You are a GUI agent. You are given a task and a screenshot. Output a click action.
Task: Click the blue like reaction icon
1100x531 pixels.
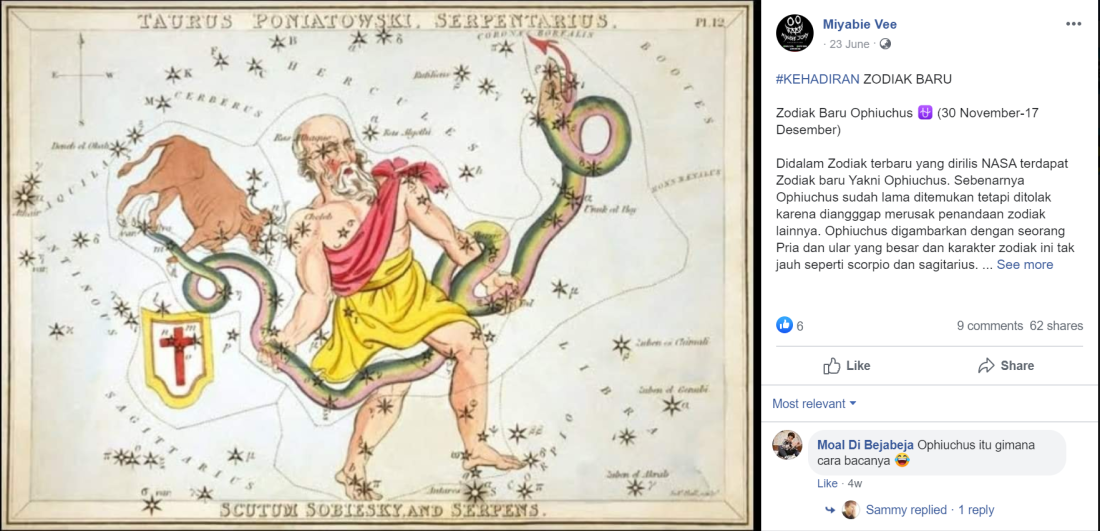click(784, 325)
